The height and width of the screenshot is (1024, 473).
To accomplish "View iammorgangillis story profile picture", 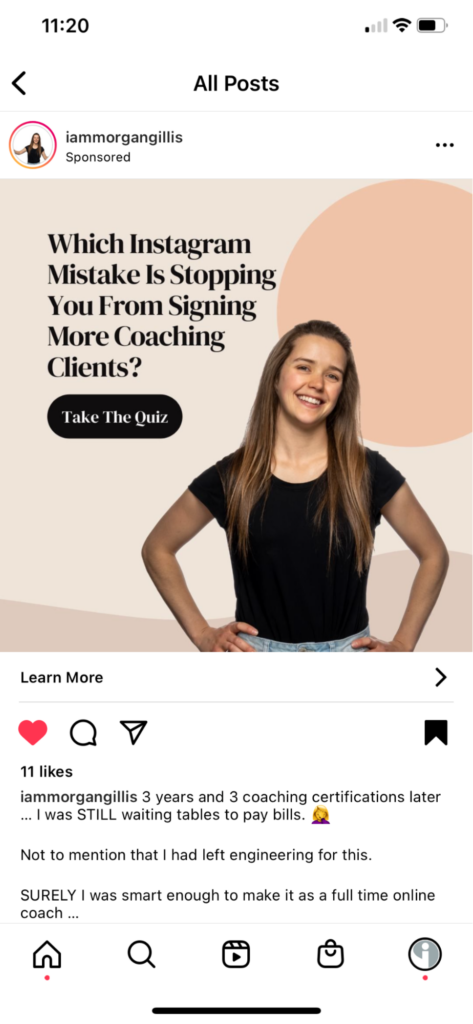I will (33, 145).
